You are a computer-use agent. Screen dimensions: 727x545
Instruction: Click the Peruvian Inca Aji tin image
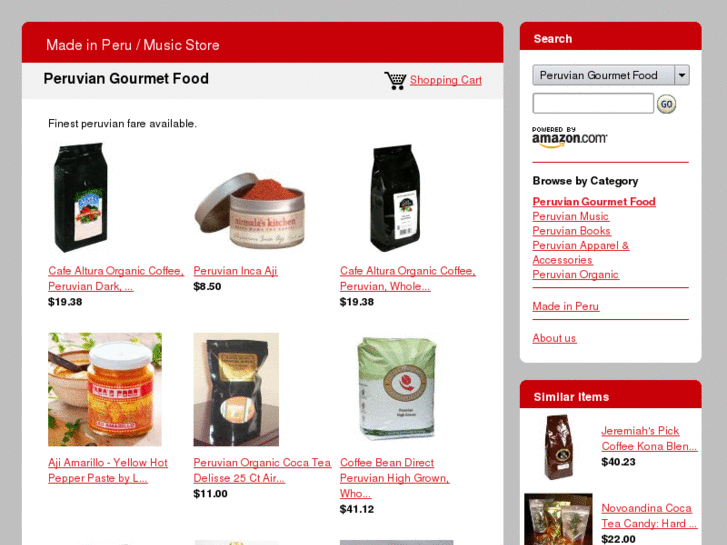coord(250,210)
